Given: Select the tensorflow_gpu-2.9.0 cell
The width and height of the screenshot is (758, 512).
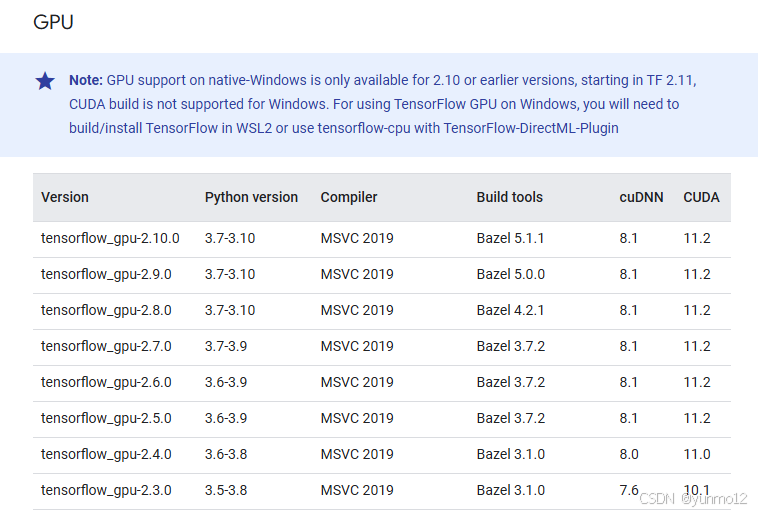Looking at the screenshot, I should (106, 275).
